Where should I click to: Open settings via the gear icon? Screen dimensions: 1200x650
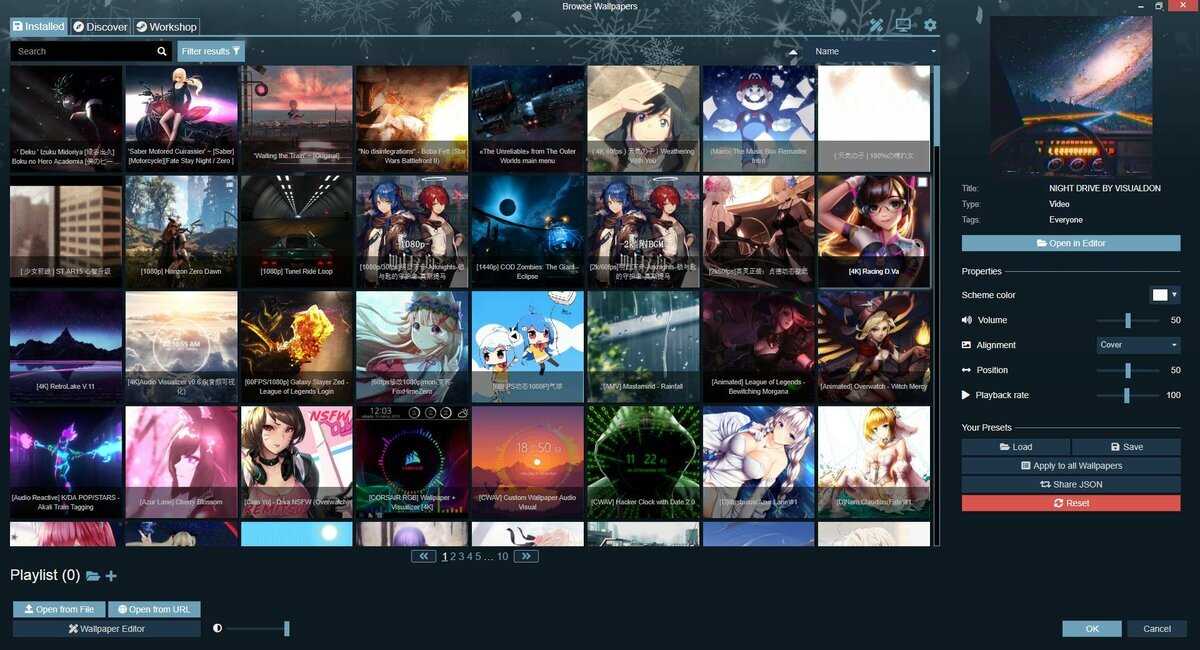click(930, 26)
